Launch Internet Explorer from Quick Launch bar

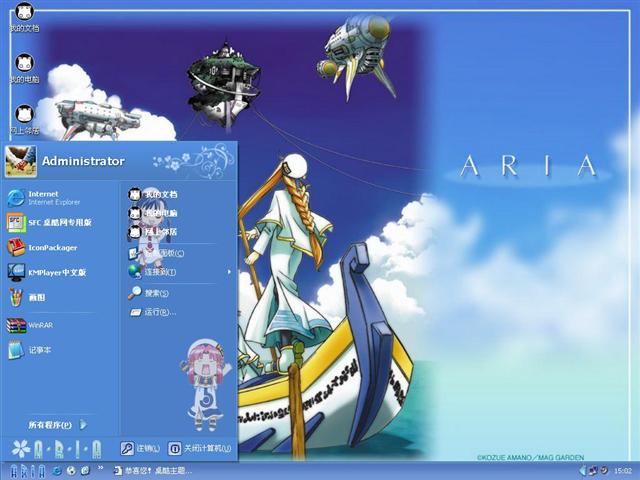coord(57,471)
